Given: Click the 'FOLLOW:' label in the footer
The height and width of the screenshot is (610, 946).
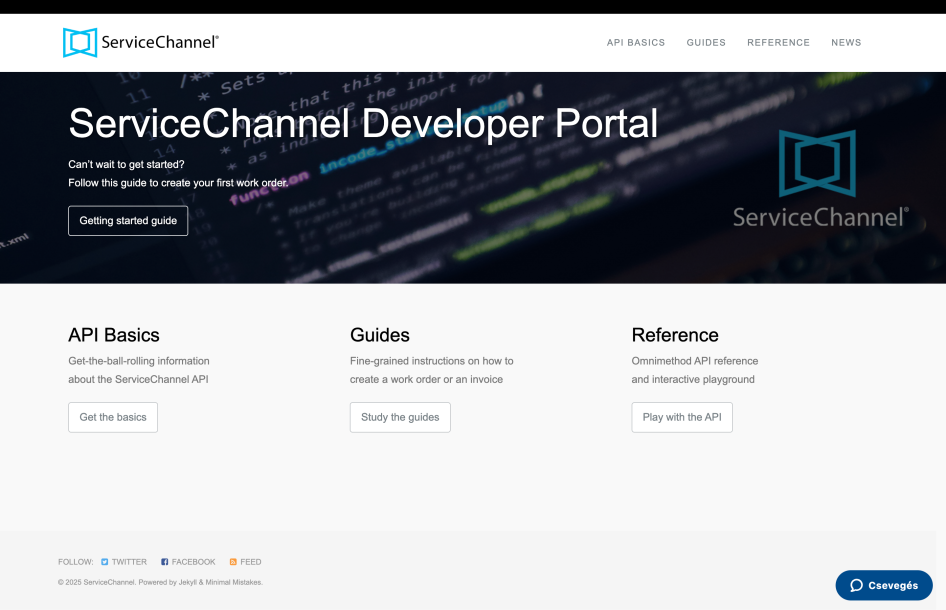Looking at the screenshot, I should 75,562.
